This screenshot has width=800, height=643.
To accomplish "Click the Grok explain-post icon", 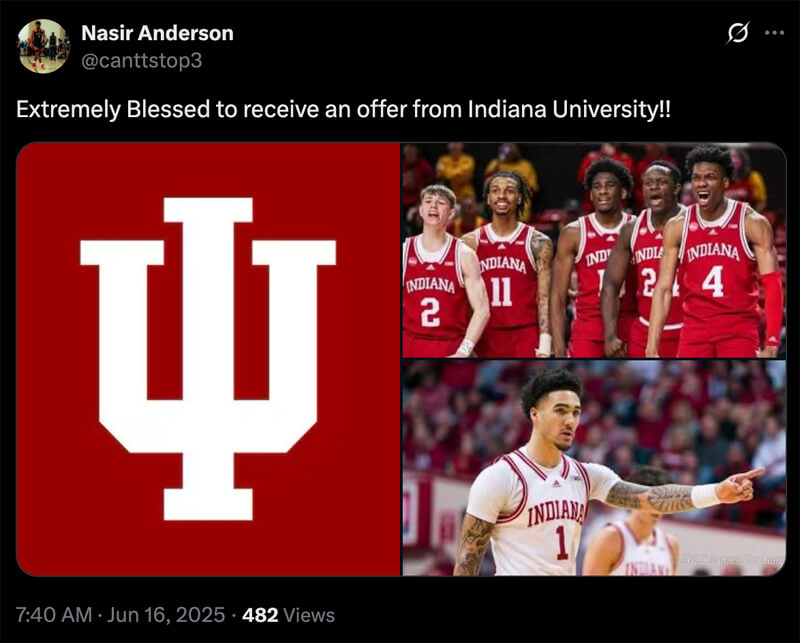I will (x=738, y=33).
